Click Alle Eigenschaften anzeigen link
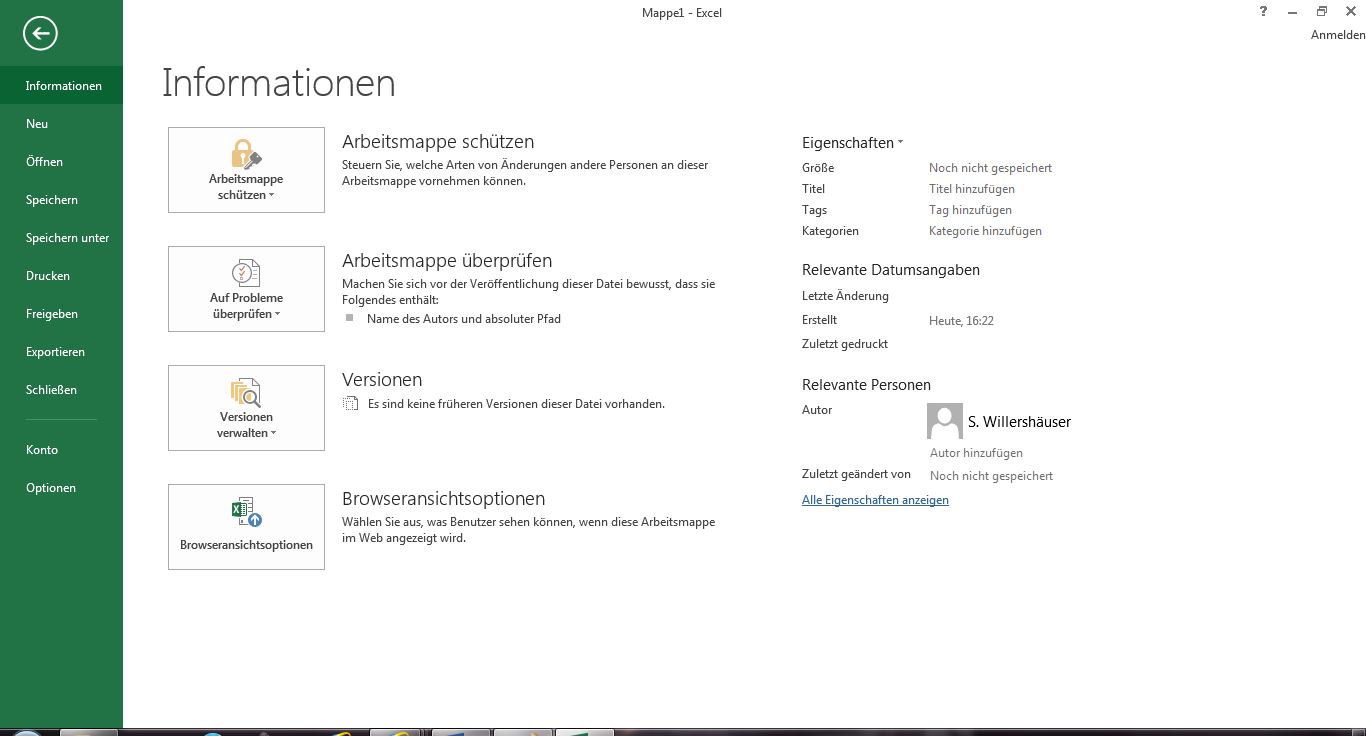The width and height of the screenshot is (1366, 736). [x=875, y=500]
